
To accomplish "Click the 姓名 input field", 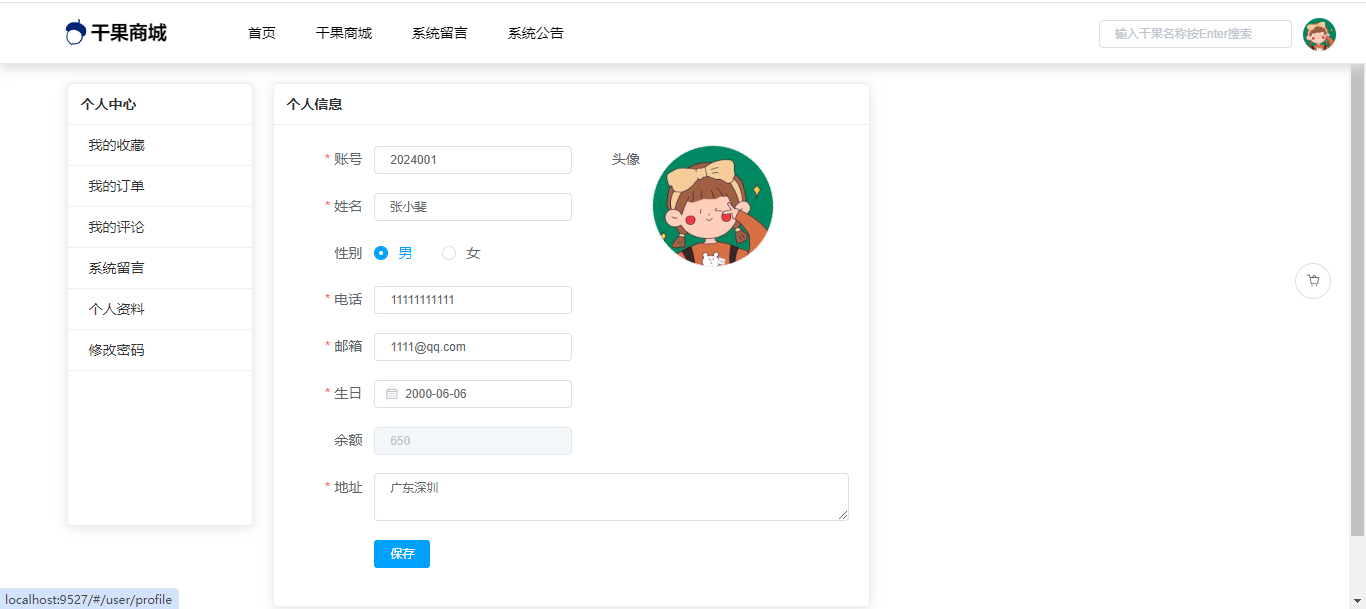I will coord(473,207).
